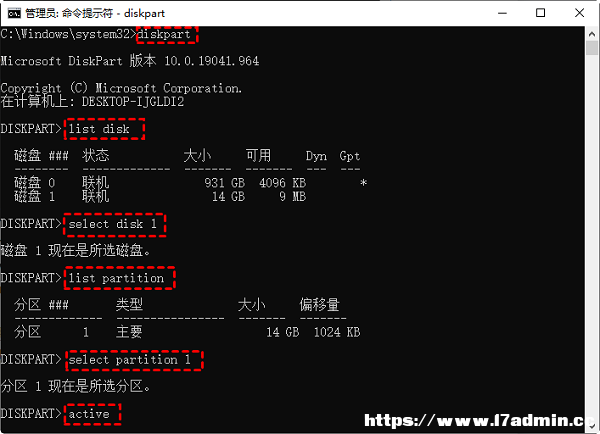Image resolution: width=600 pixels, height=434 pixels.
Task: Click the vertical scrollbar thumb
Action: click(592, 47)
